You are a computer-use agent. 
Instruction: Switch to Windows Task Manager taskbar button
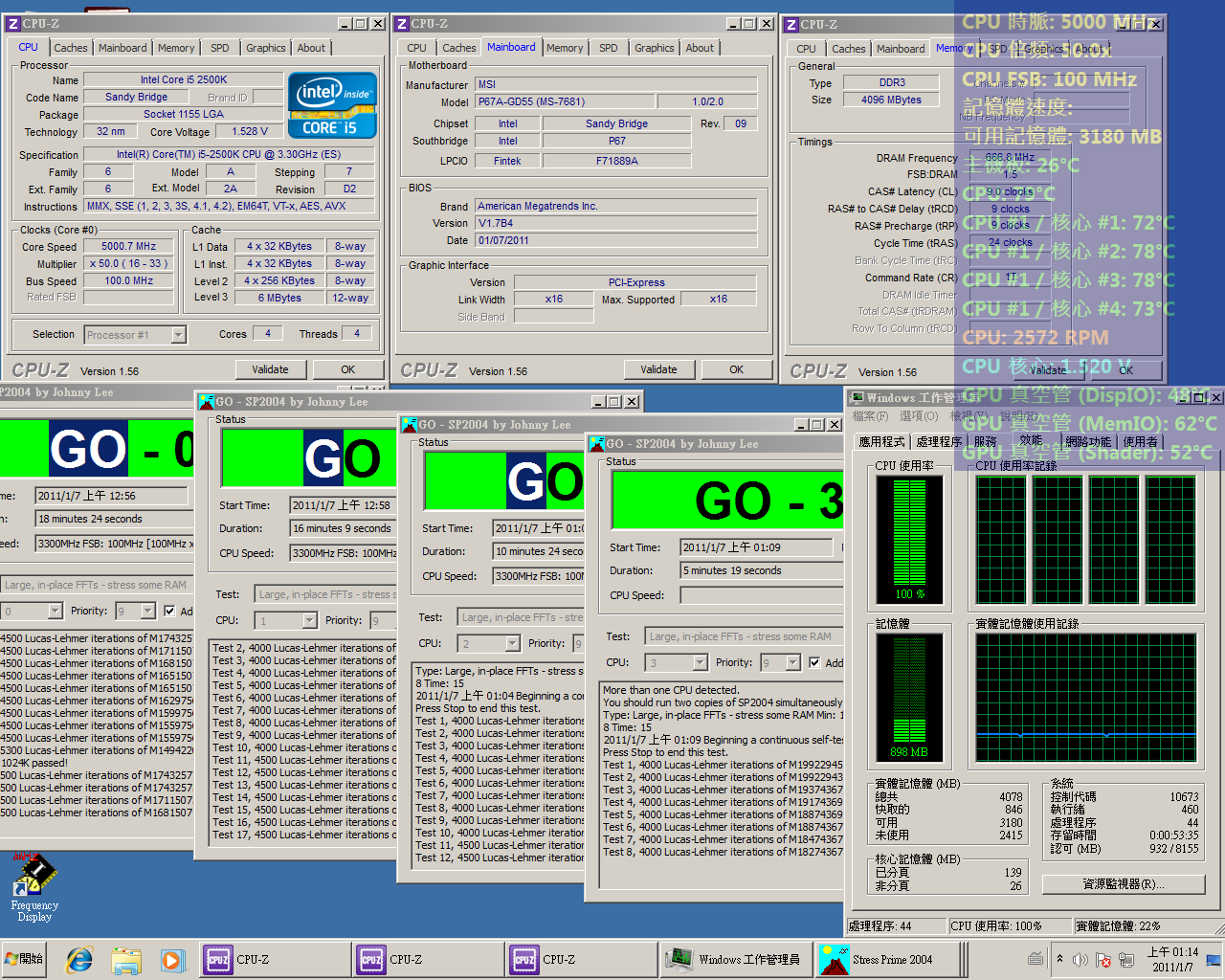735,959
